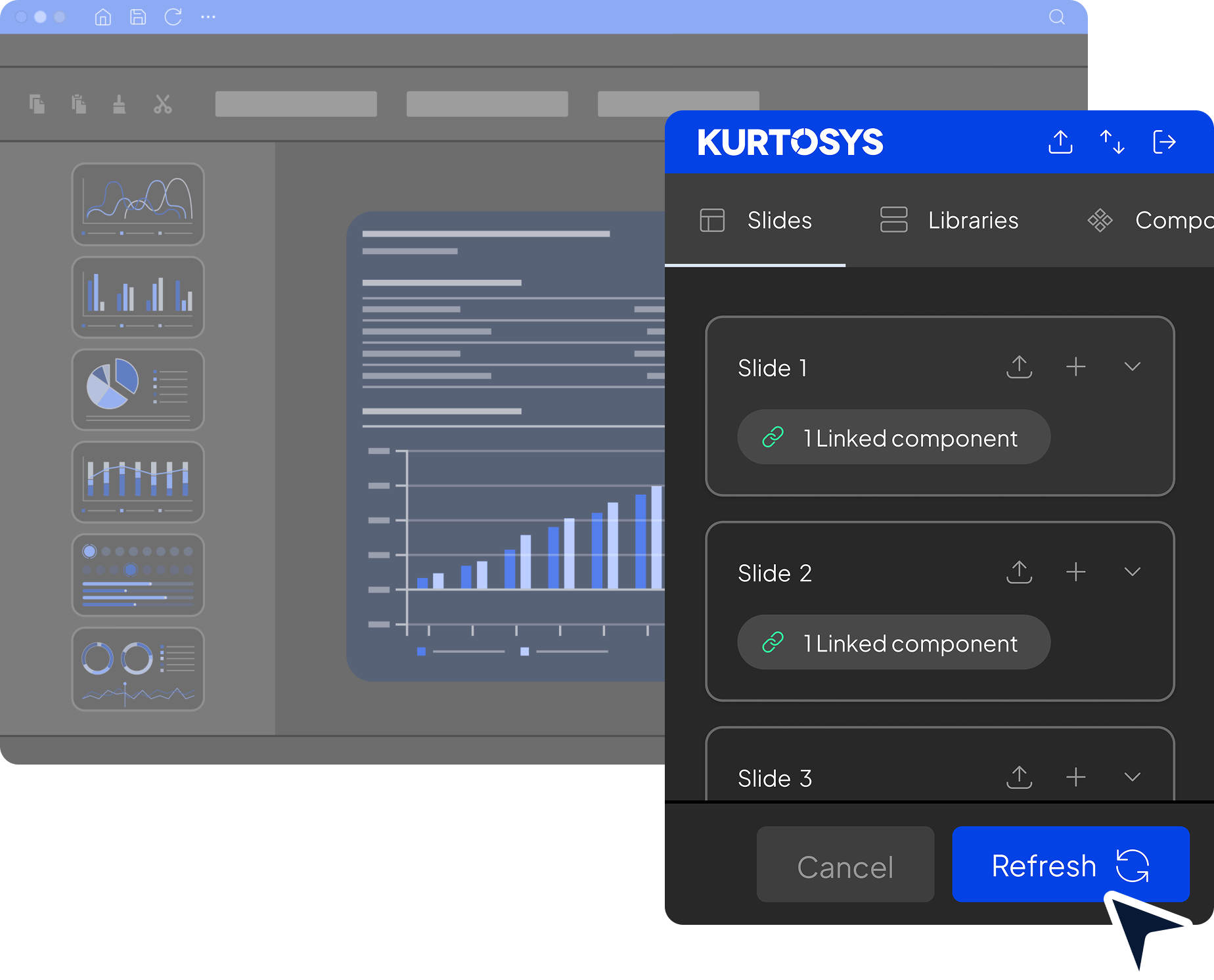The image size is (1214, 980).
Task: Switch to the Libraries tab
Action: (948, 220)
